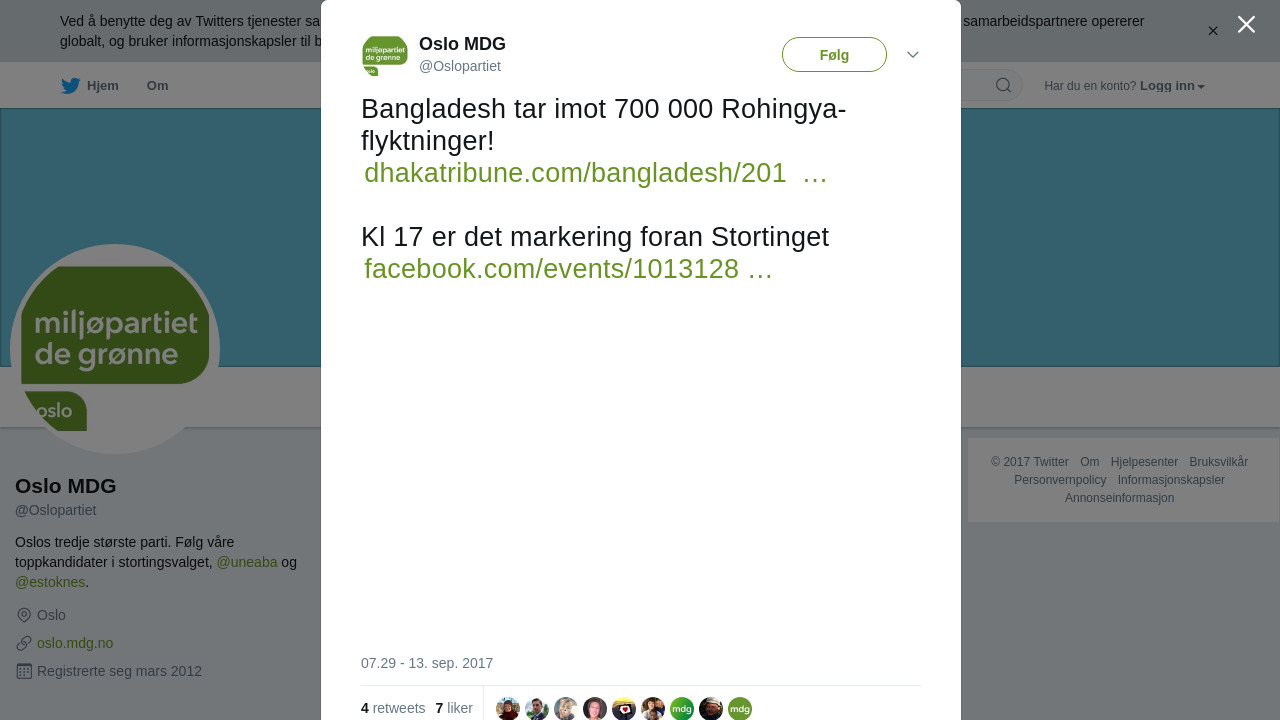Follow Oslo MDG with the Følg button

pyautogui.click(x=834, y=55)
